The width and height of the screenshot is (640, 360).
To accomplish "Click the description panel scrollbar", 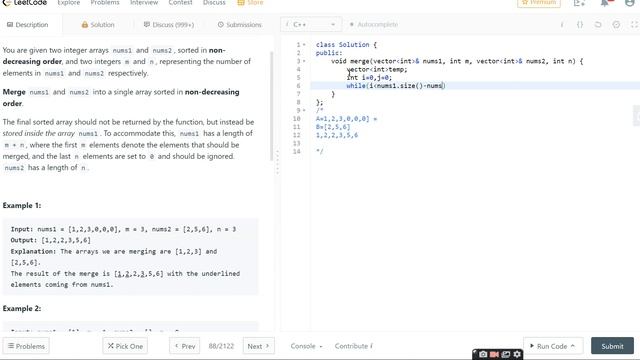I will click(271, 106).
